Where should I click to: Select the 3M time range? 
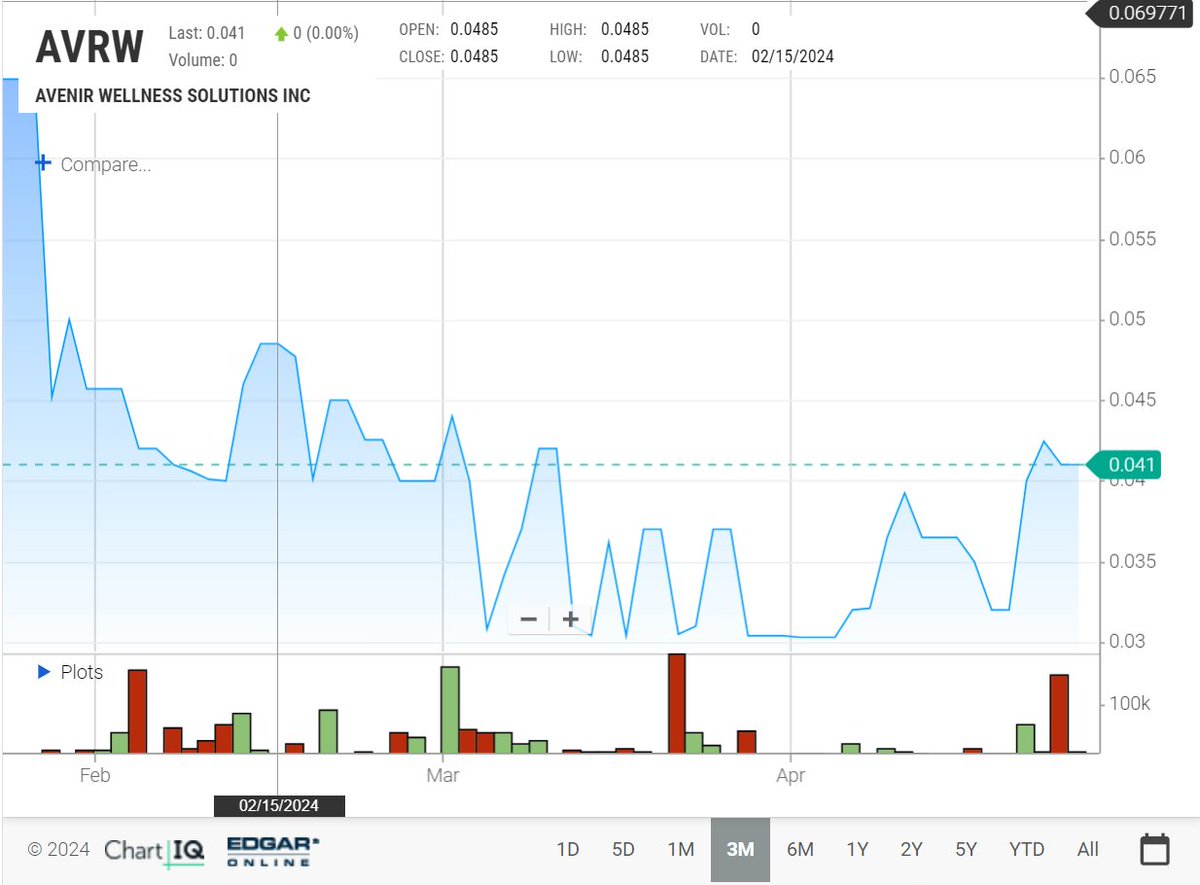click(740, 850)
